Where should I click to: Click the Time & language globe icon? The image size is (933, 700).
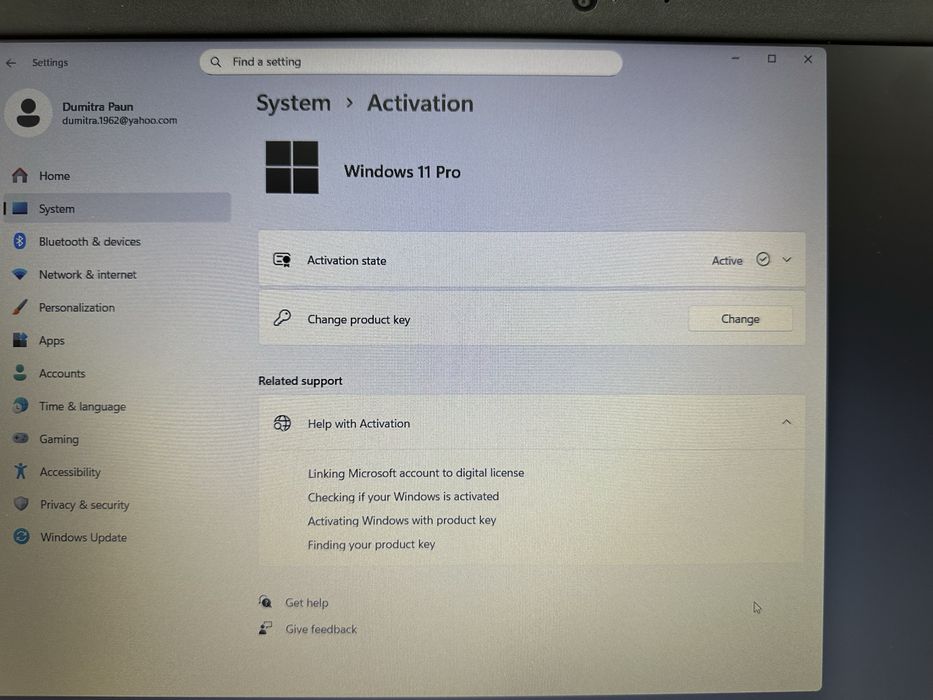[20, 406]
